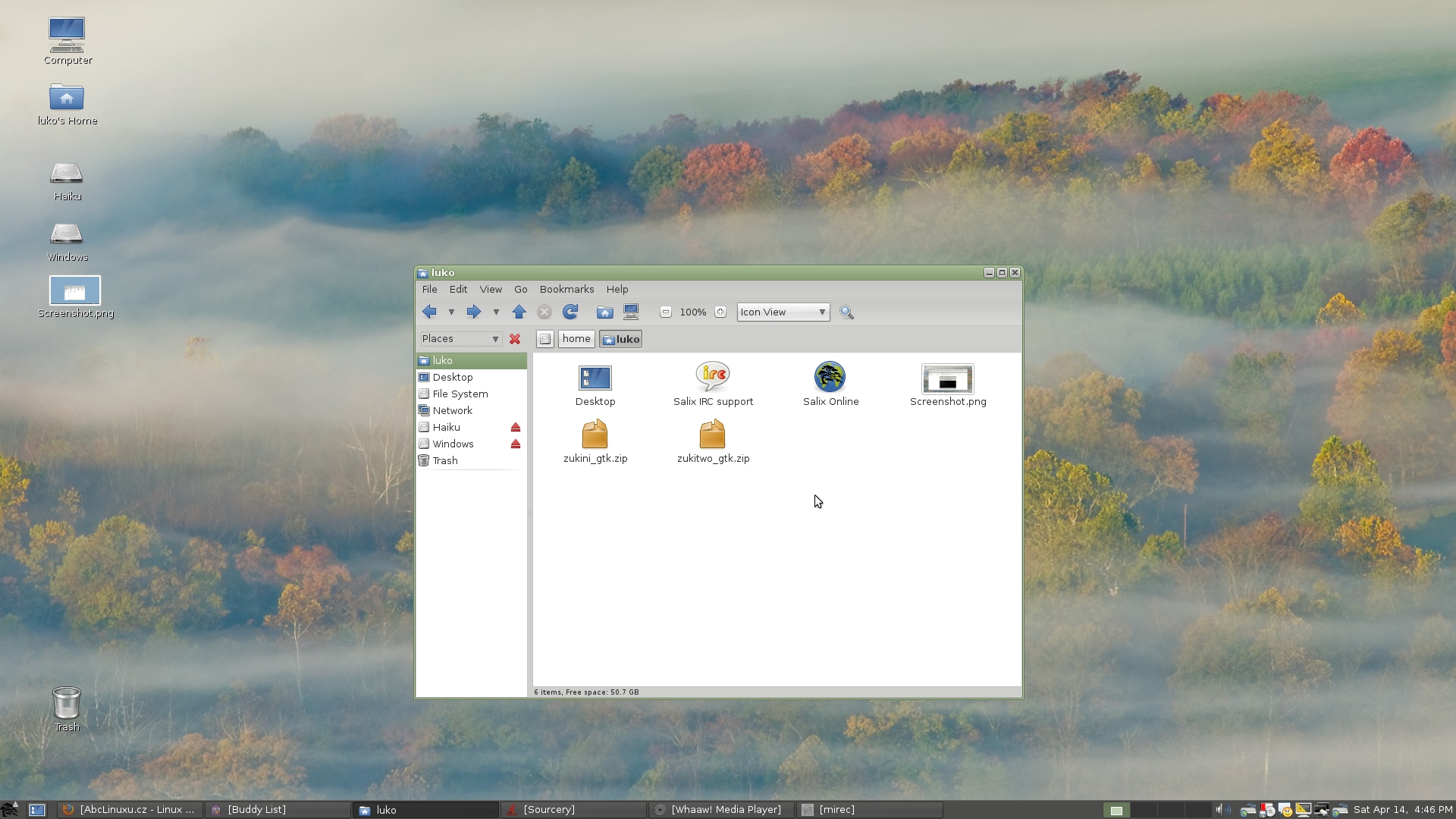Open Computer from the toolbar icon
The width and height of the screenshot is (1456, 819).
[631, 312]
